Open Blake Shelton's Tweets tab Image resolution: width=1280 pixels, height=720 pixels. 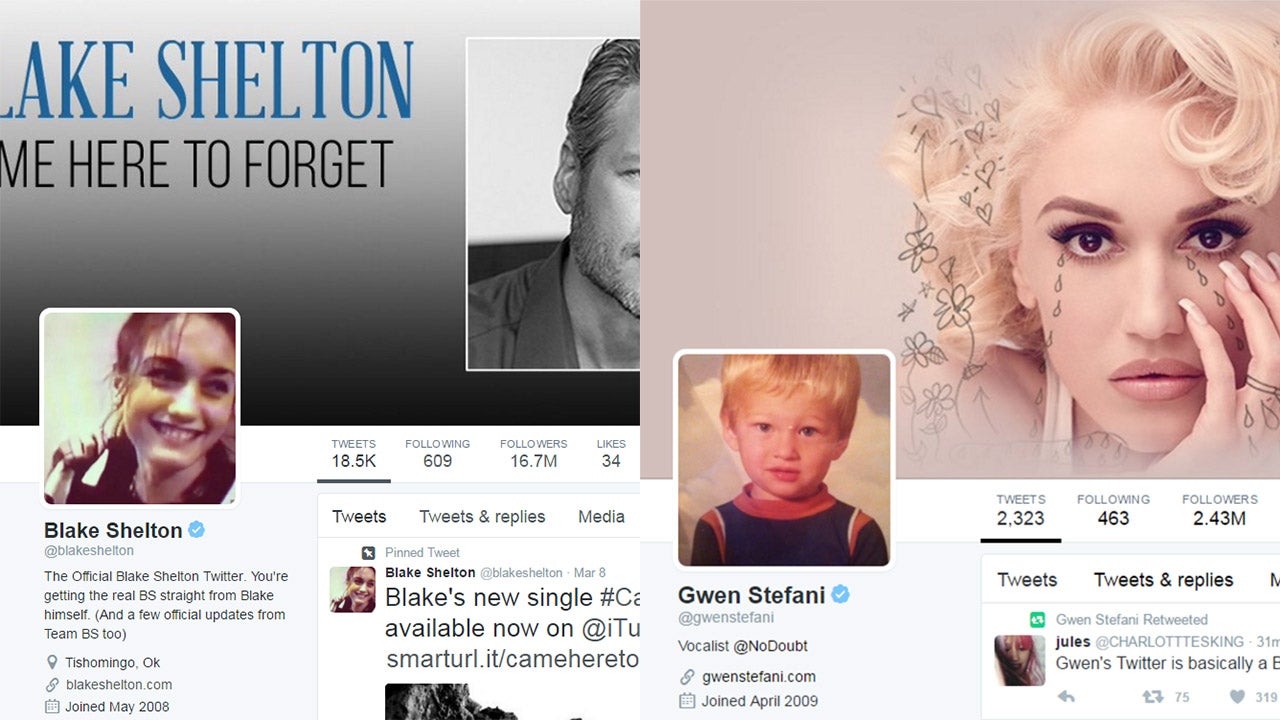[x=359, y=517]
